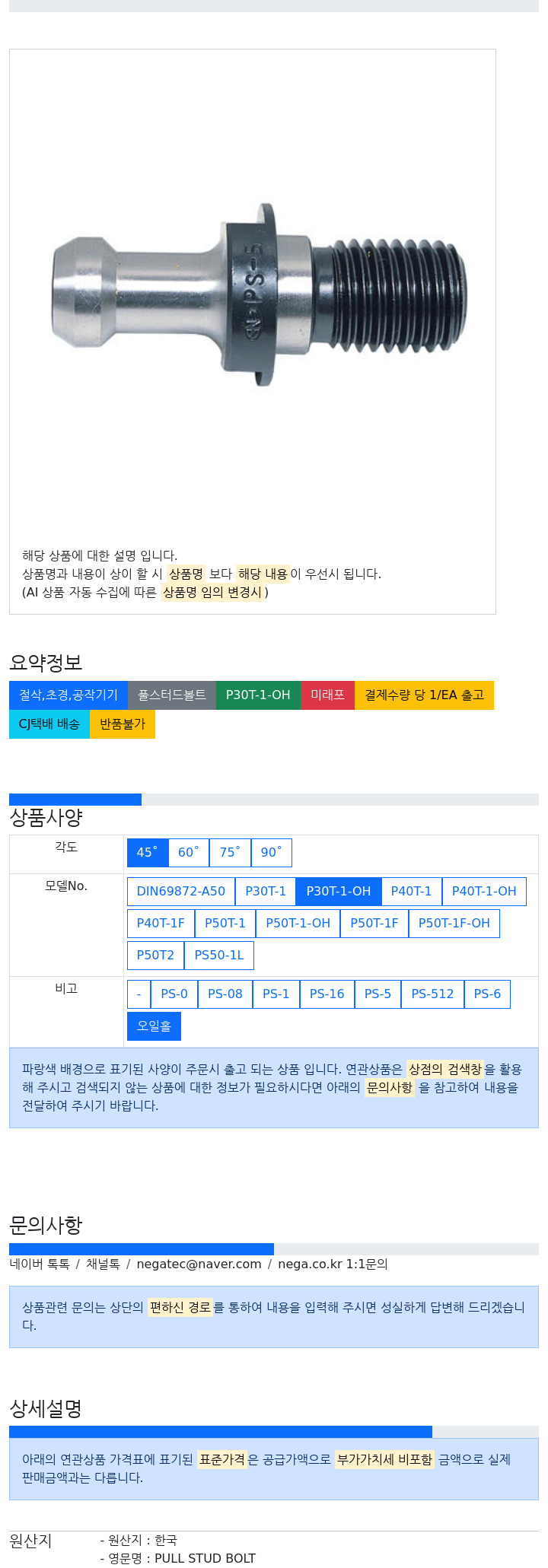Screen dimensions: 548x1568
Task: Open the 네이버 톡톡 inquiry link
Action: [x=40, y=1264]
